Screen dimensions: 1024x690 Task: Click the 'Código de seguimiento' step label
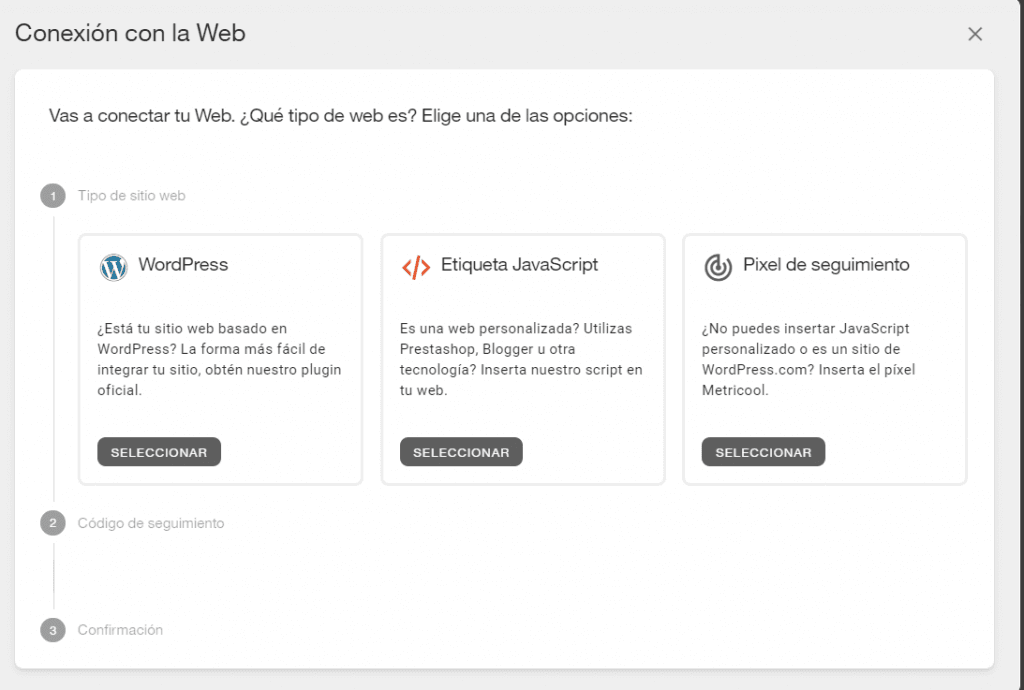point(151,523)
